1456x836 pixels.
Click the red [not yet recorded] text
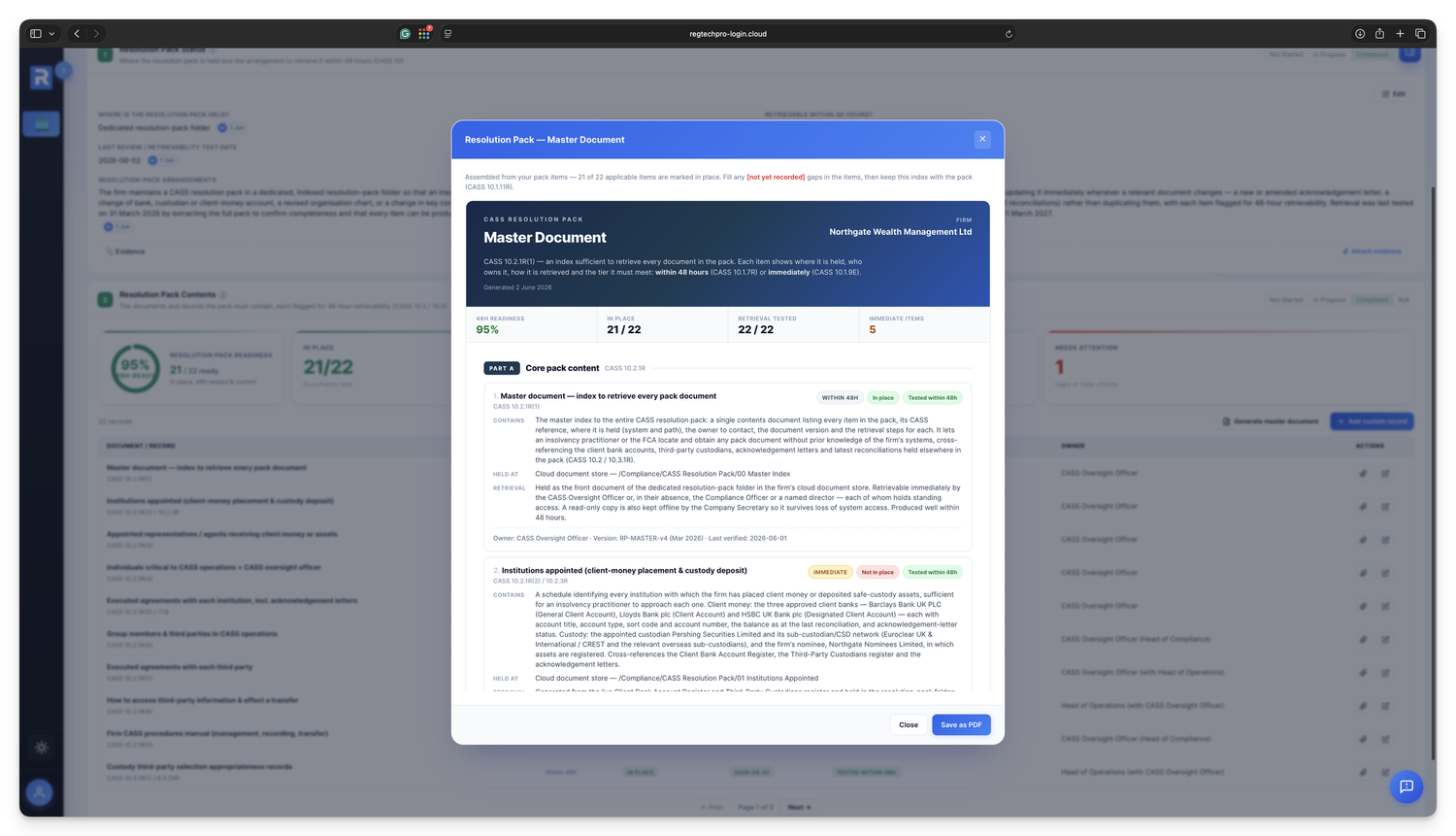click(x=776, y=177)
